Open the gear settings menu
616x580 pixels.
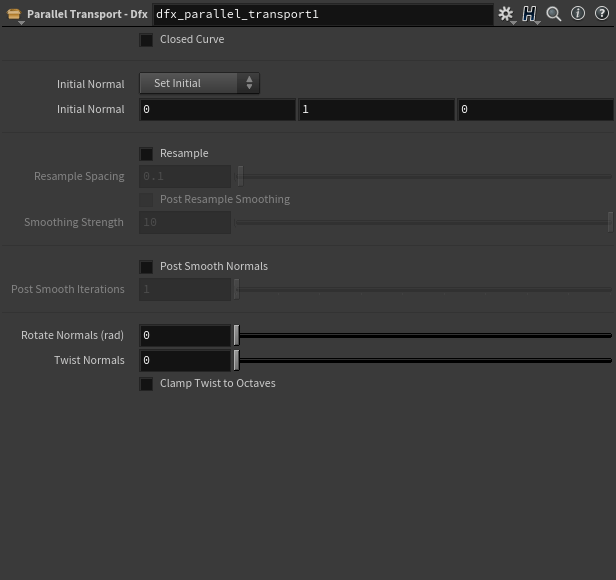(506, 14)
